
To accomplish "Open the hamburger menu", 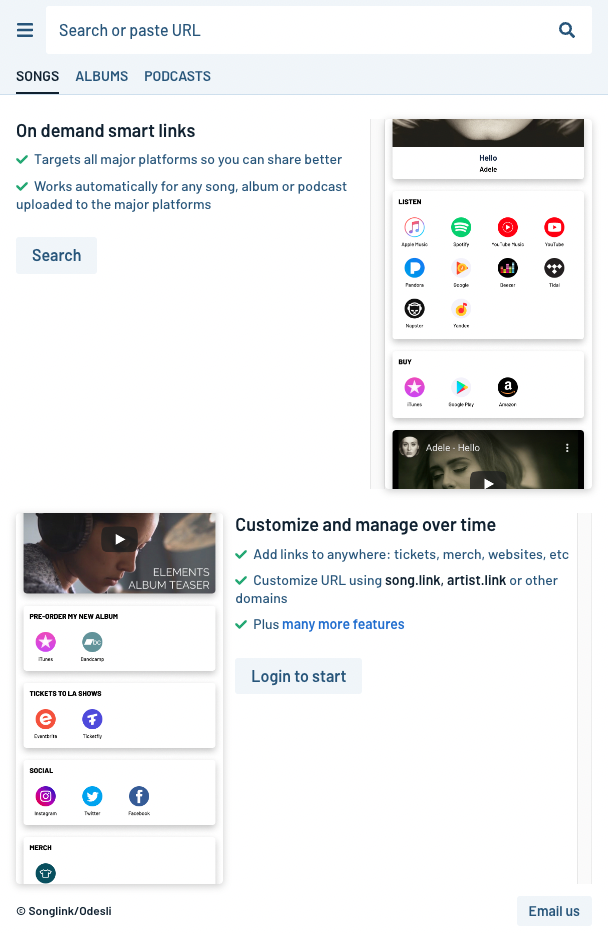I will tap(25, 31).
